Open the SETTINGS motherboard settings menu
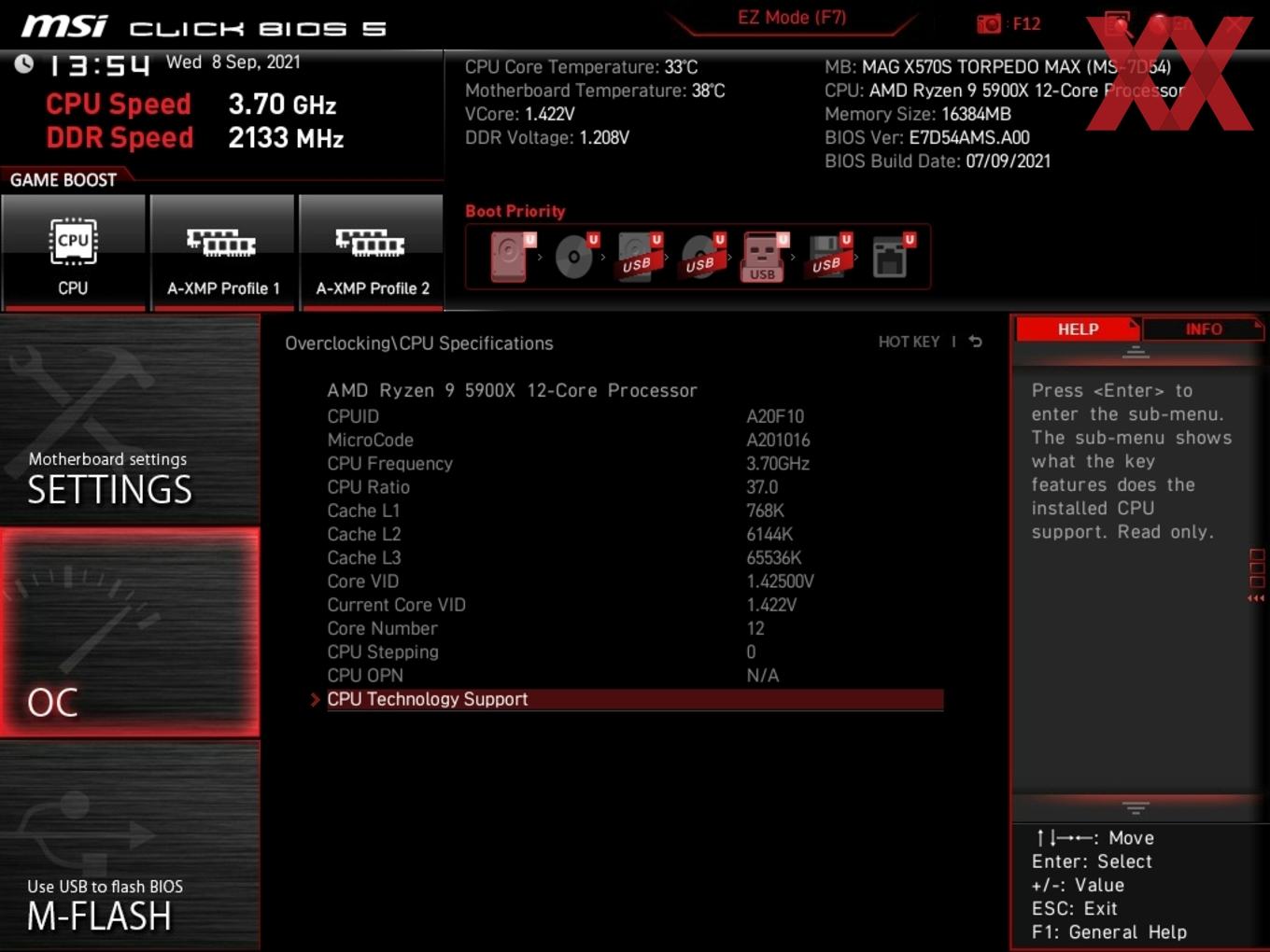The width and height of the screenshot is (1270, 952). tap(130, 420)
